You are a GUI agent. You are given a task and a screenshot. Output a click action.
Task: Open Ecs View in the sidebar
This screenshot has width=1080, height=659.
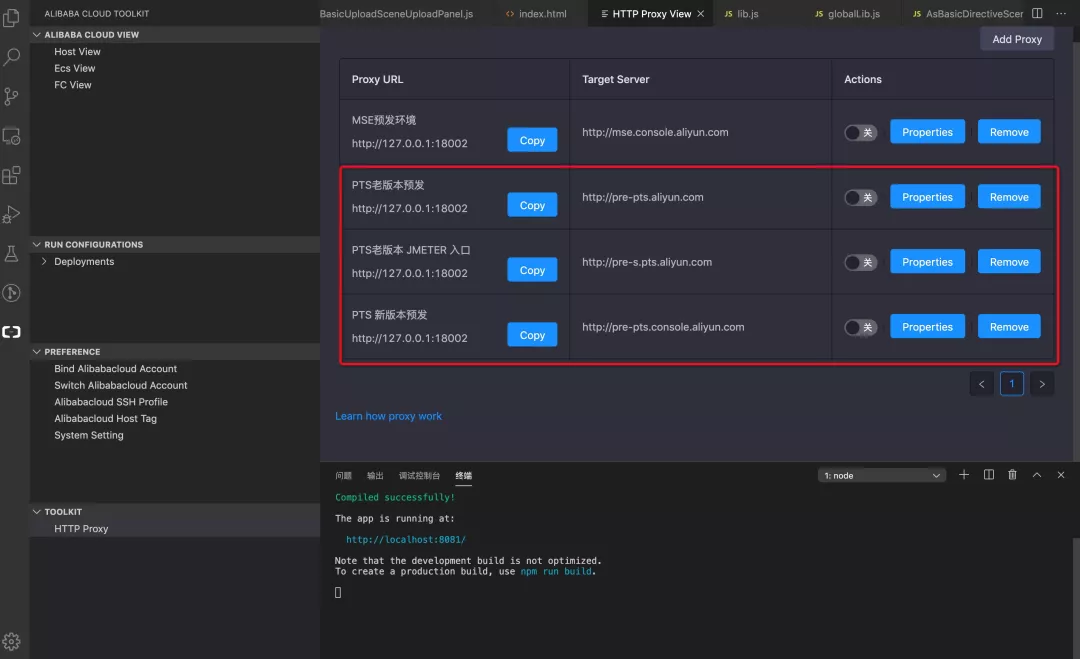(74, 68)
